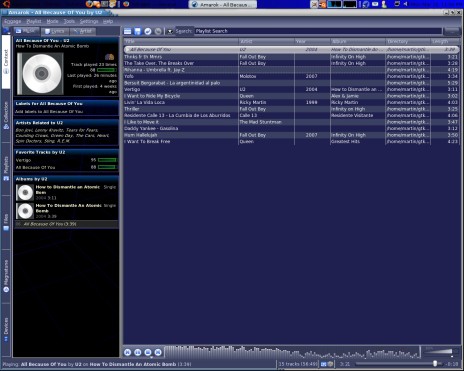Click the button right of the search field
Viewport: 464px width, 371px height.
pos(452,31)
